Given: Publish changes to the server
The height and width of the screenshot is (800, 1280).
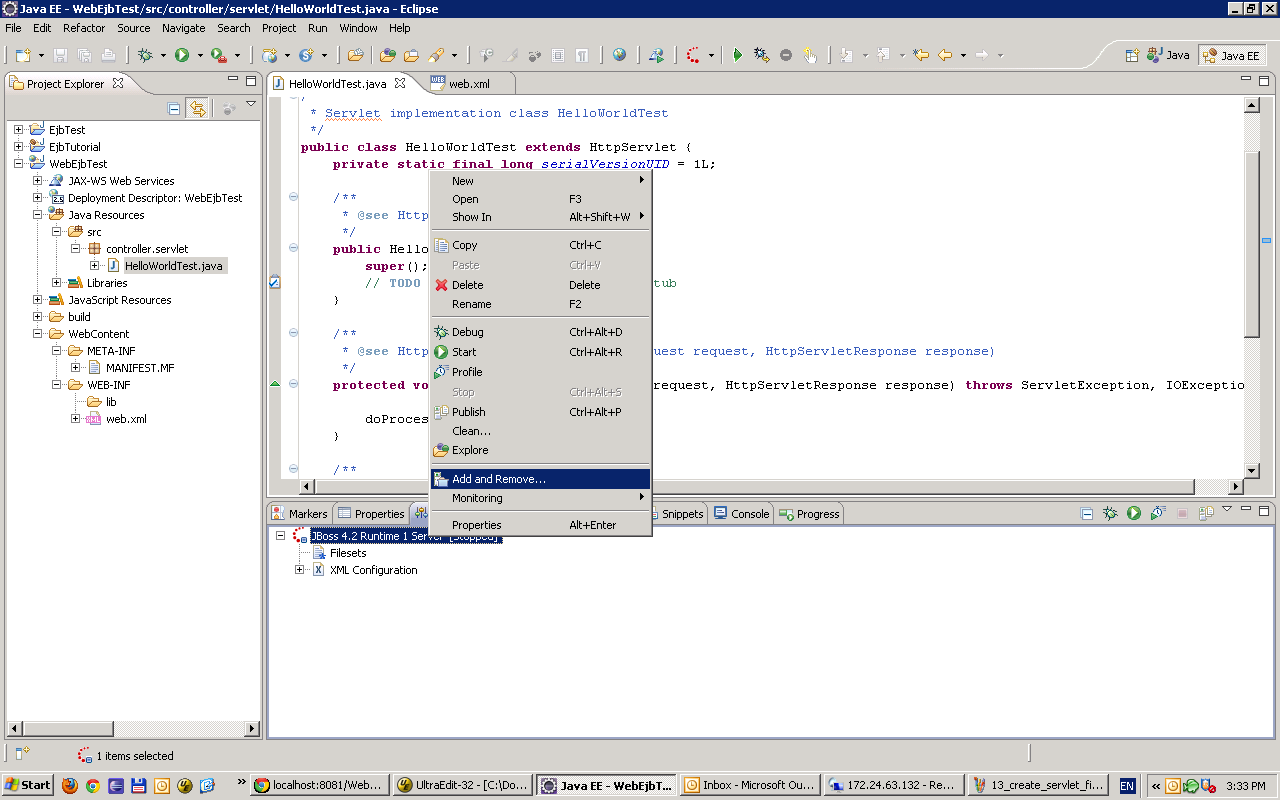Looking at the screenshot, I should pos(471,411).
